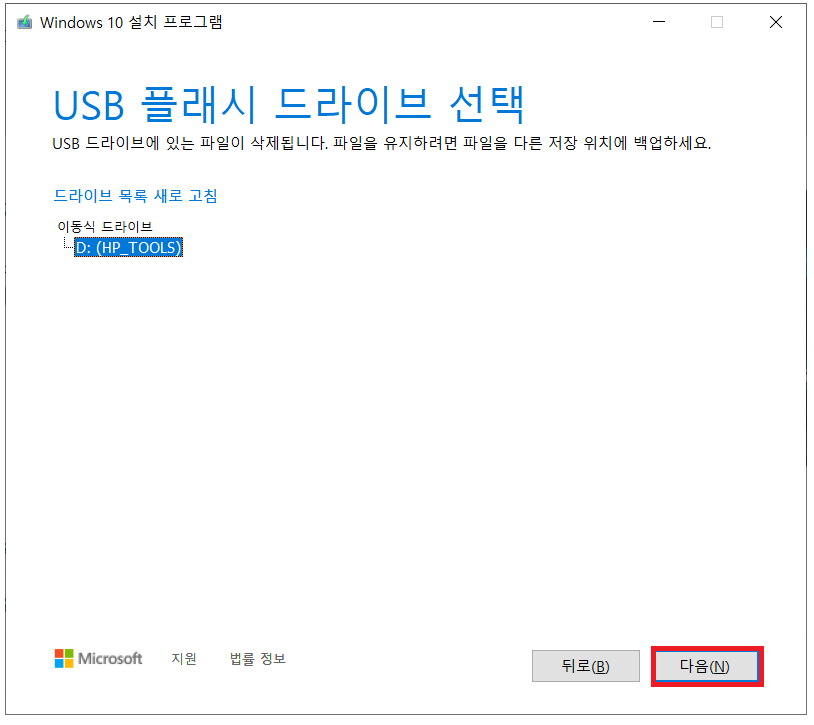Select the 이동식 드라이브 tree node

coord(104,226)
